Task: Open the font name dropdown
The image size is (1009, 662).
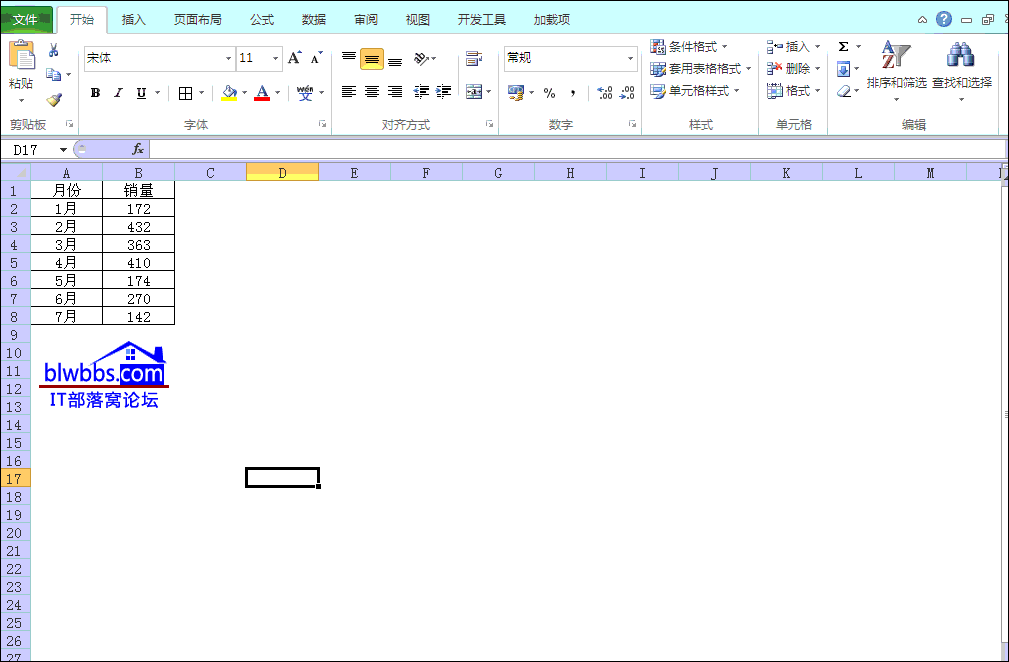Action: point(227,58)
